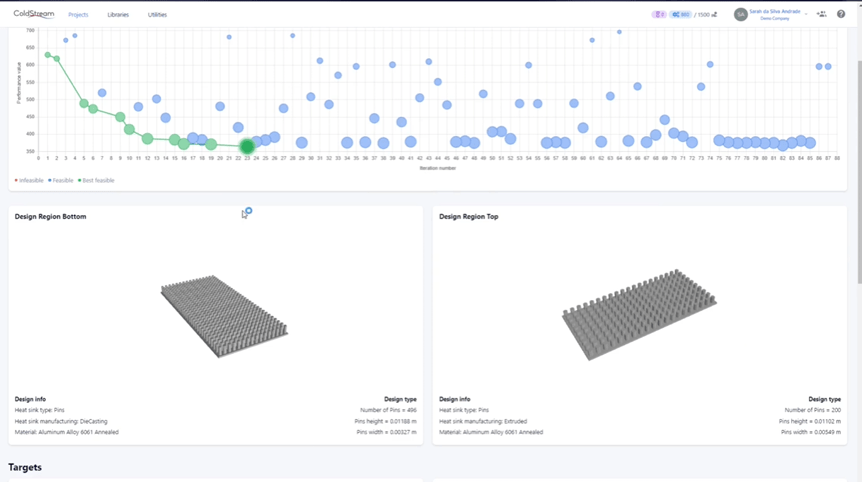This screenshot has width=862, height=482.
Task: Click the SA user avatar
Action: pos(741,14)
